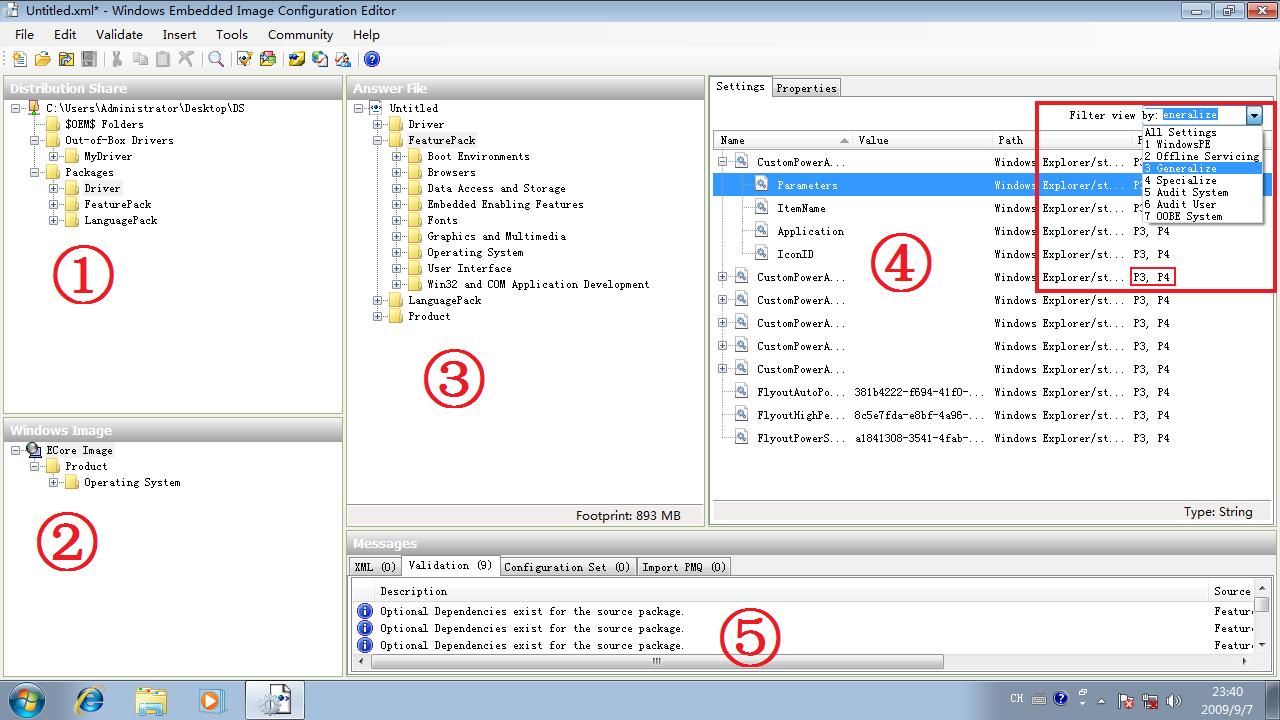Click the Open Answer File folder icon
The width and height of the screenshot is (1280, 720).
pyautogui.click(x=42, y=59)
